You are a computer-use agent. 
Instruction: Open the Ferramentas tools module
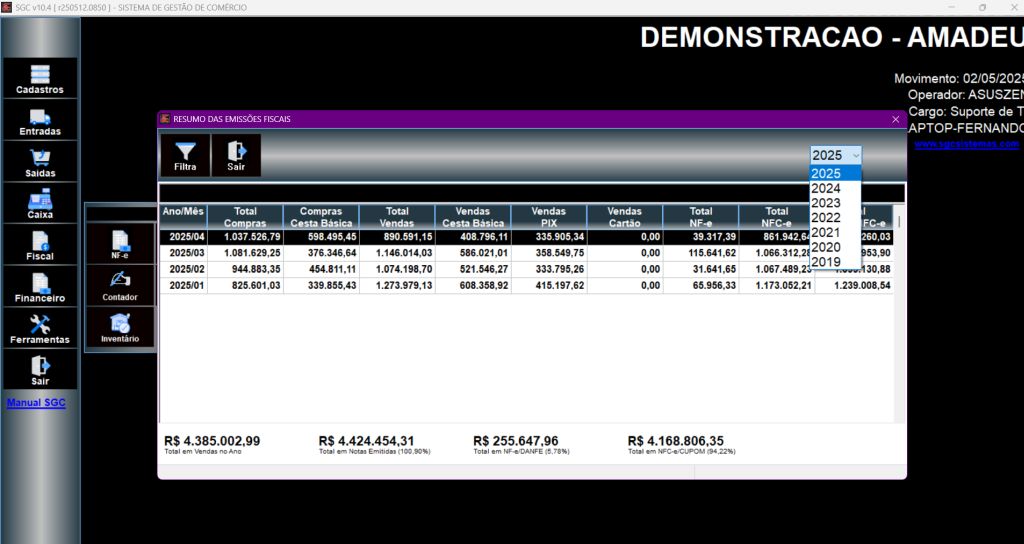(40, 328)
